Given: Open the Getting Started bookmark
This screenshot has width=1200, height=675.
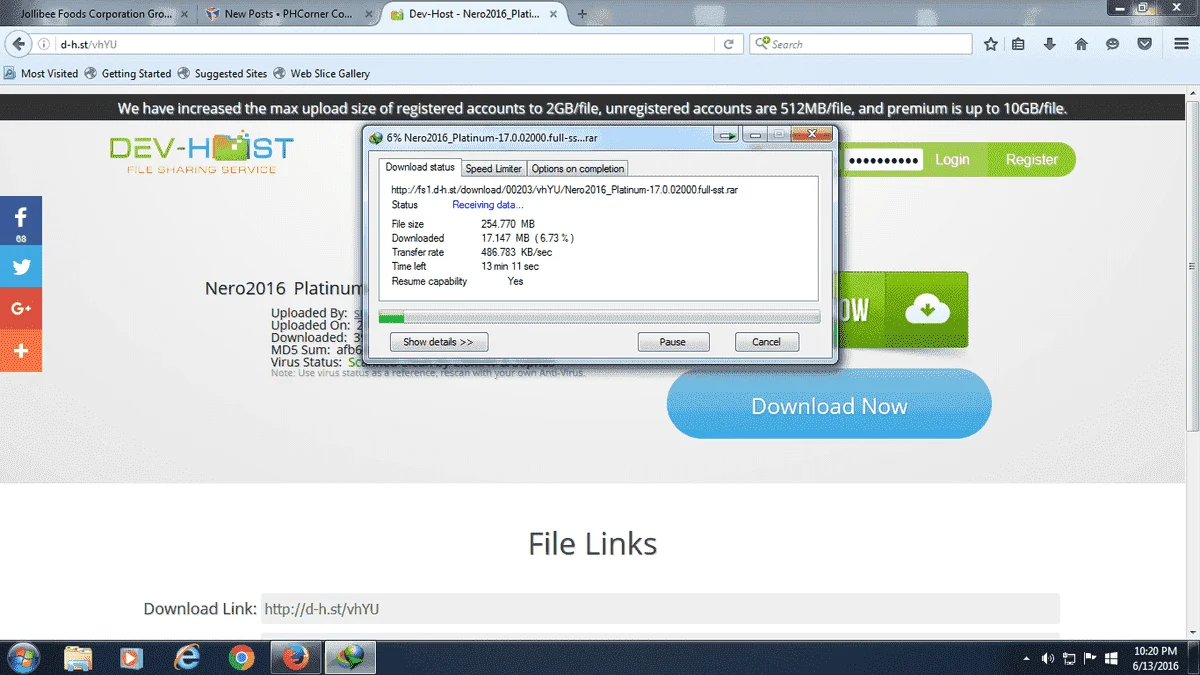Looking at the screenshot, I should coord(128,73).
